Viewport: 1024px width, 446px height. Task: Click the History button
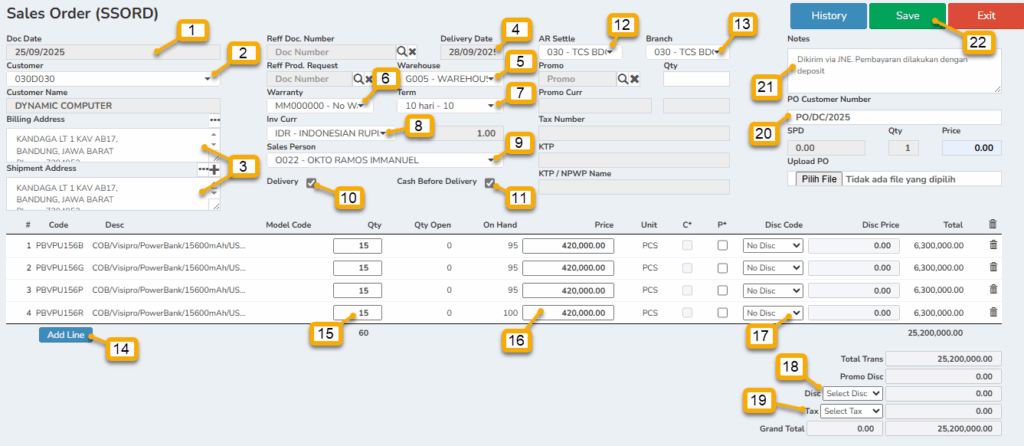[827, 16]
